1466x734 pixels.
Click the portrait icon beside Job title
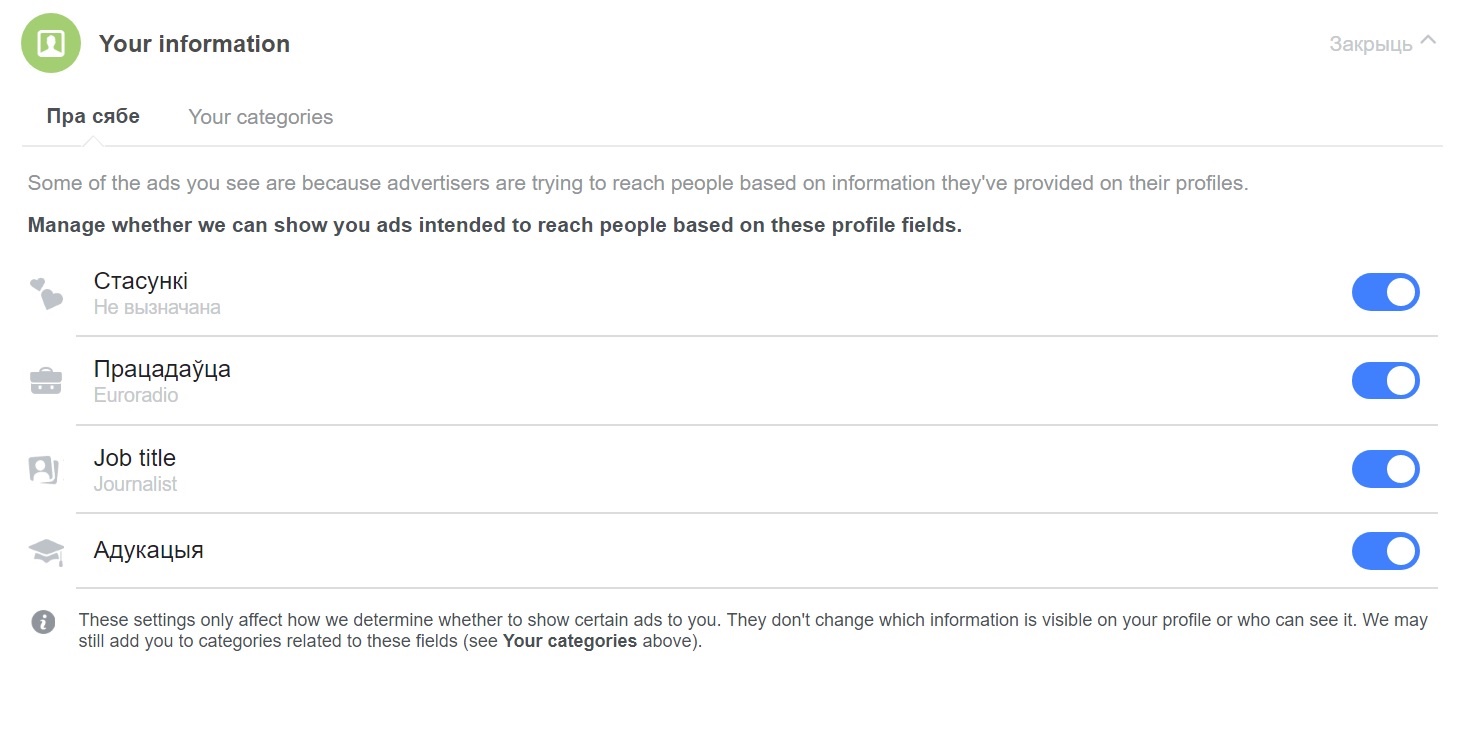(44, 470)
